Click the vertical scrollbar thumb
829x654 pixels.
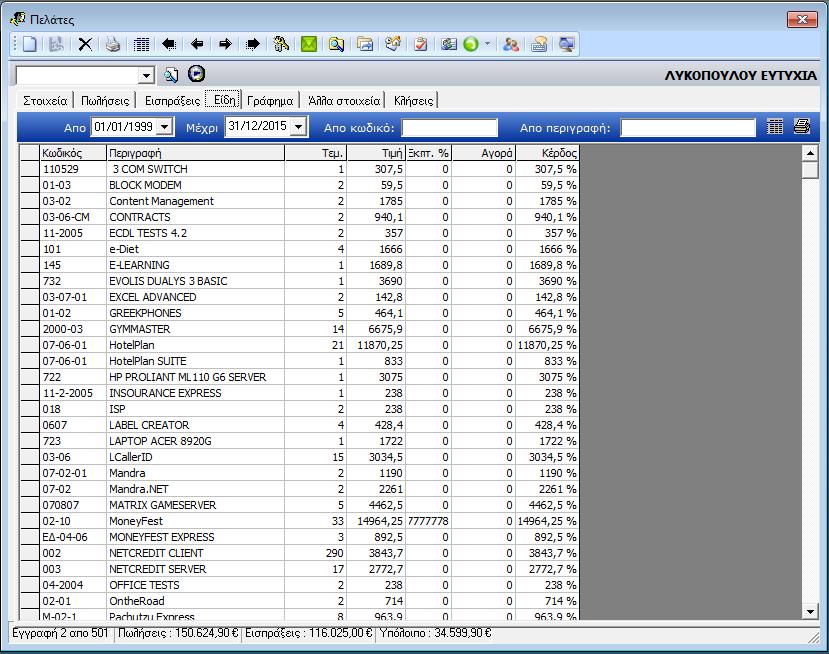810,170
